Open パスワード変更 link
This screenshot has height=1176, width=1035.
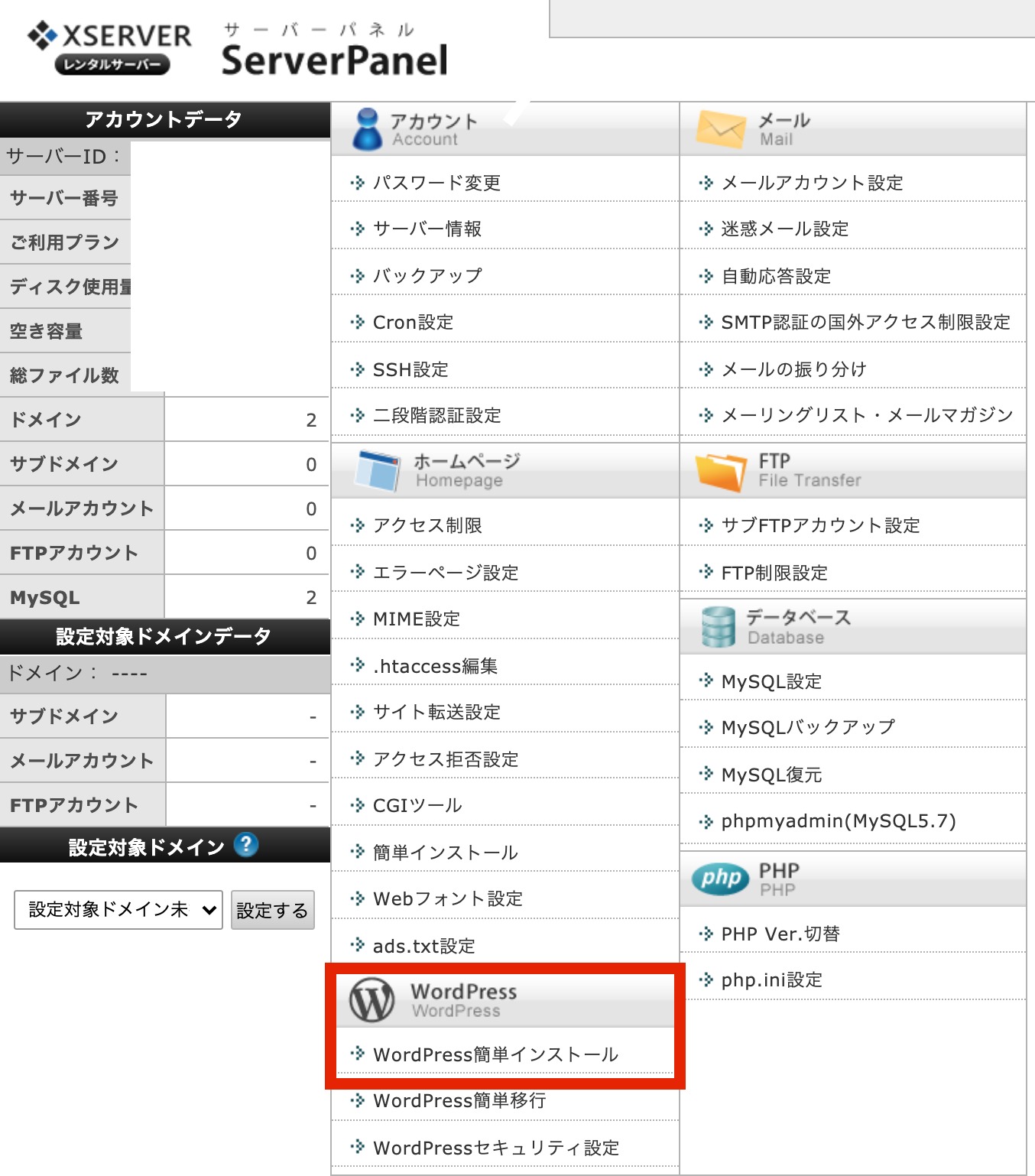point(436,183)
